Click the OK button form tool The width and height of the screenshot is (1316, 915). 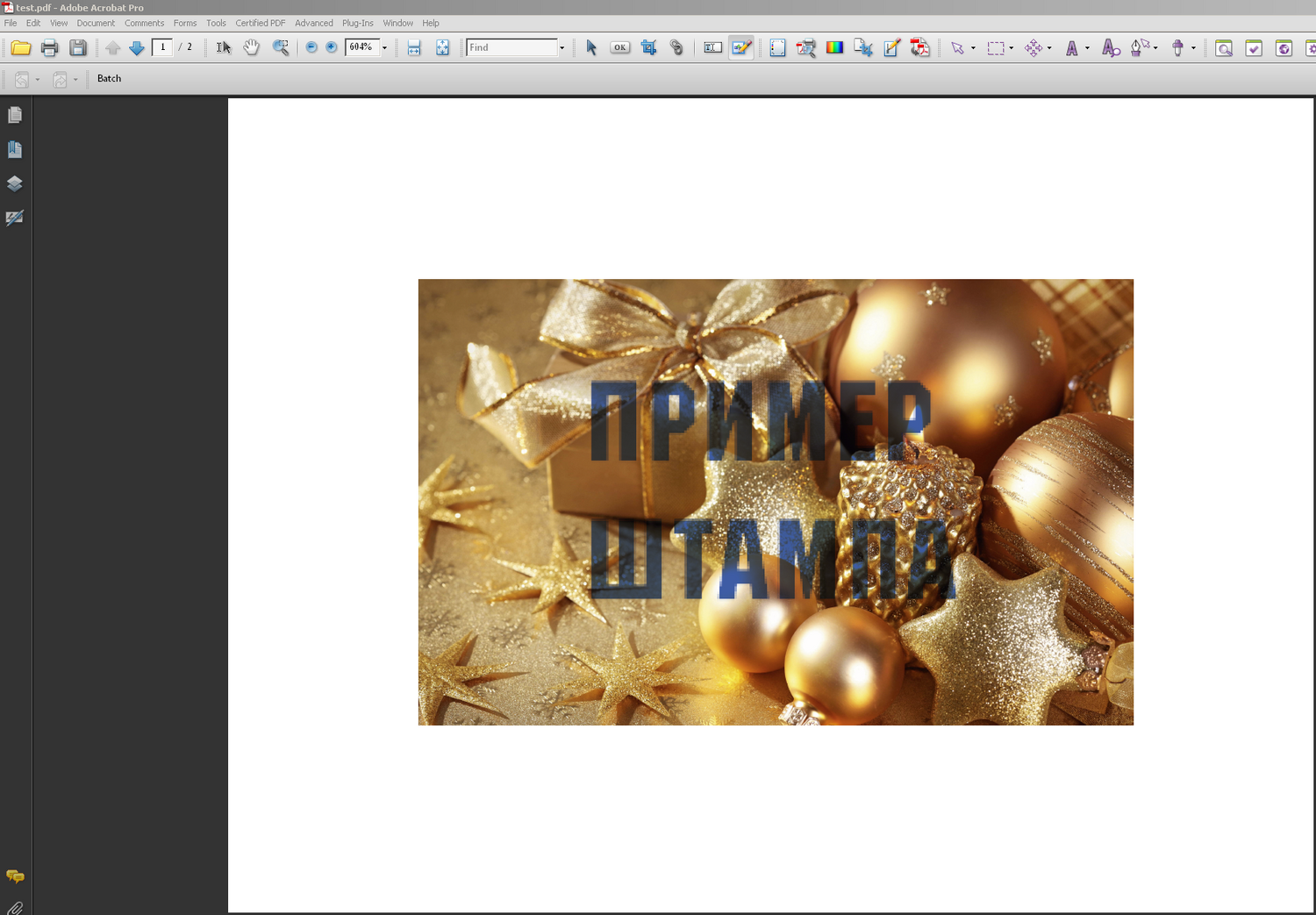click(x=620, y=47)
